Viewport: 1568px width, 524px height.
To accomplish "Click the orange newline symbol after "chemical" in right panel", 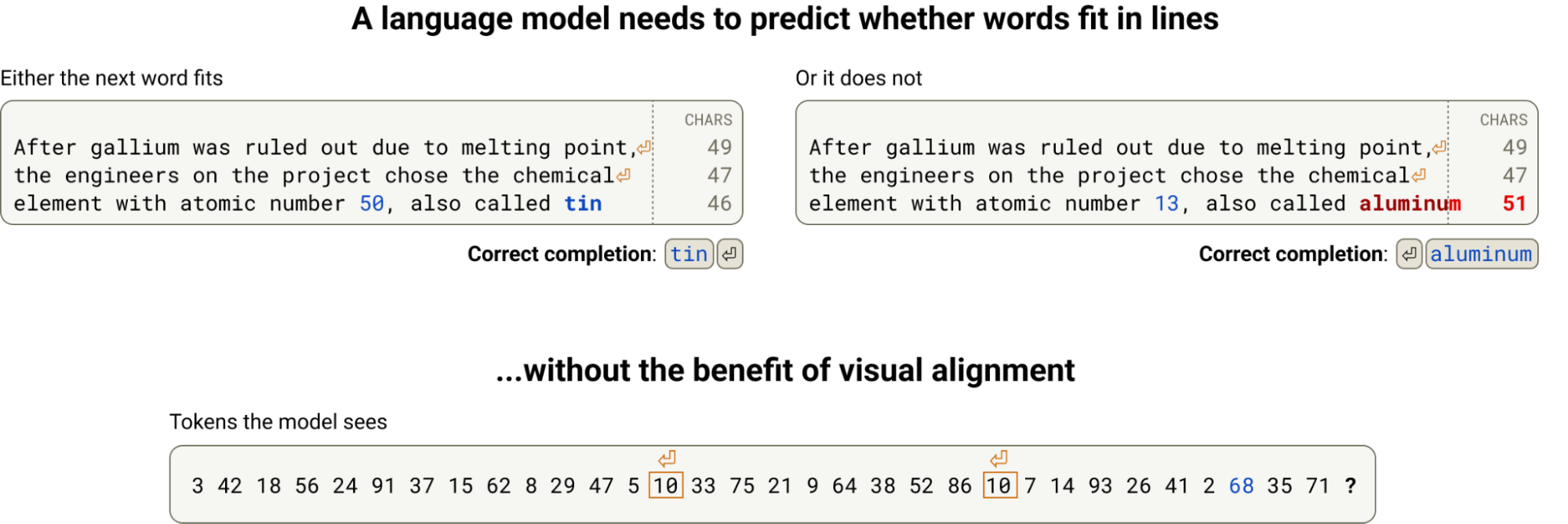I will (x=1419, y=176).
